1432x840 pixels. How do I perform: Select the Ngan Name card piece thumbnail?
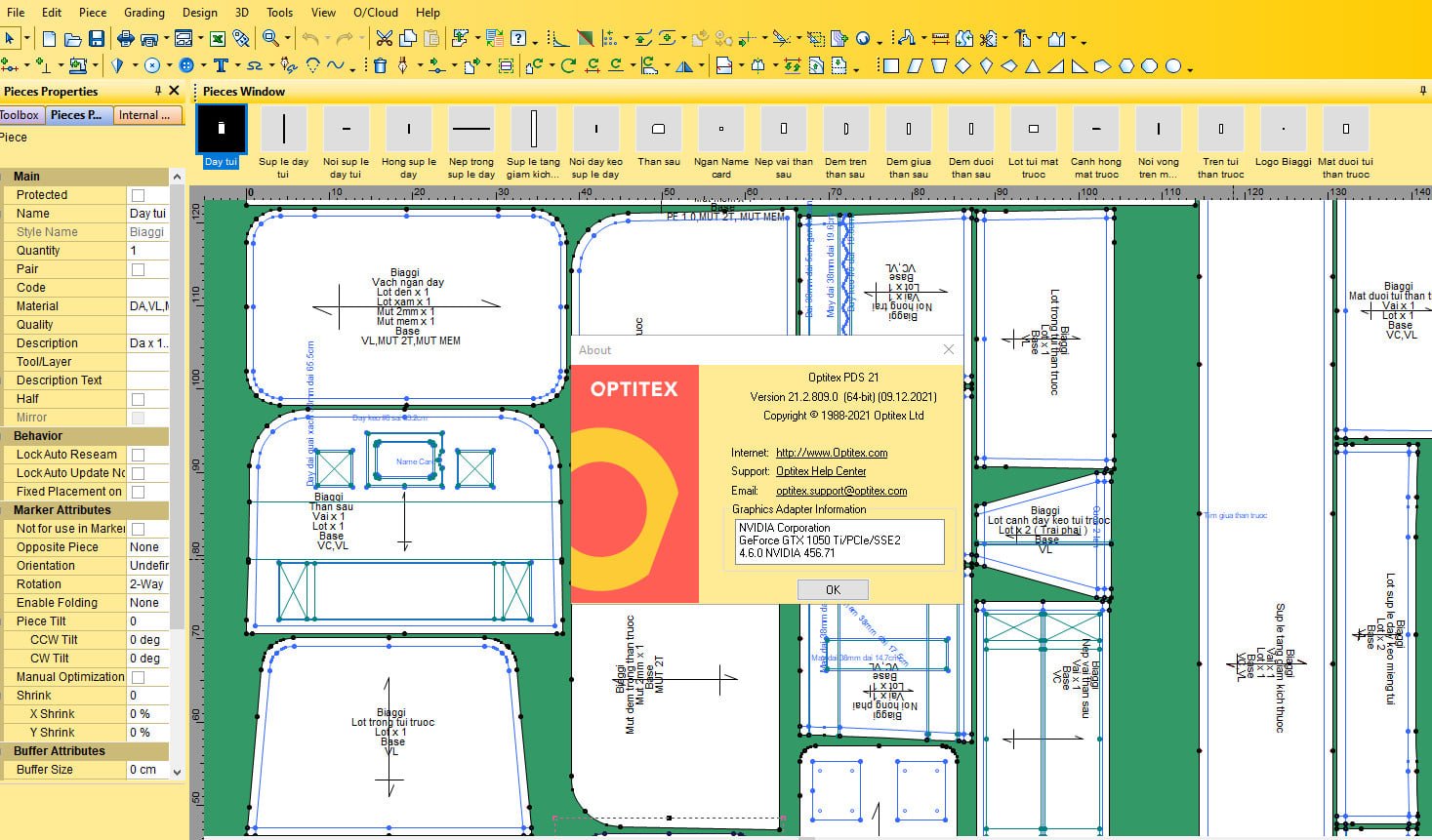(x=721, y=141)
